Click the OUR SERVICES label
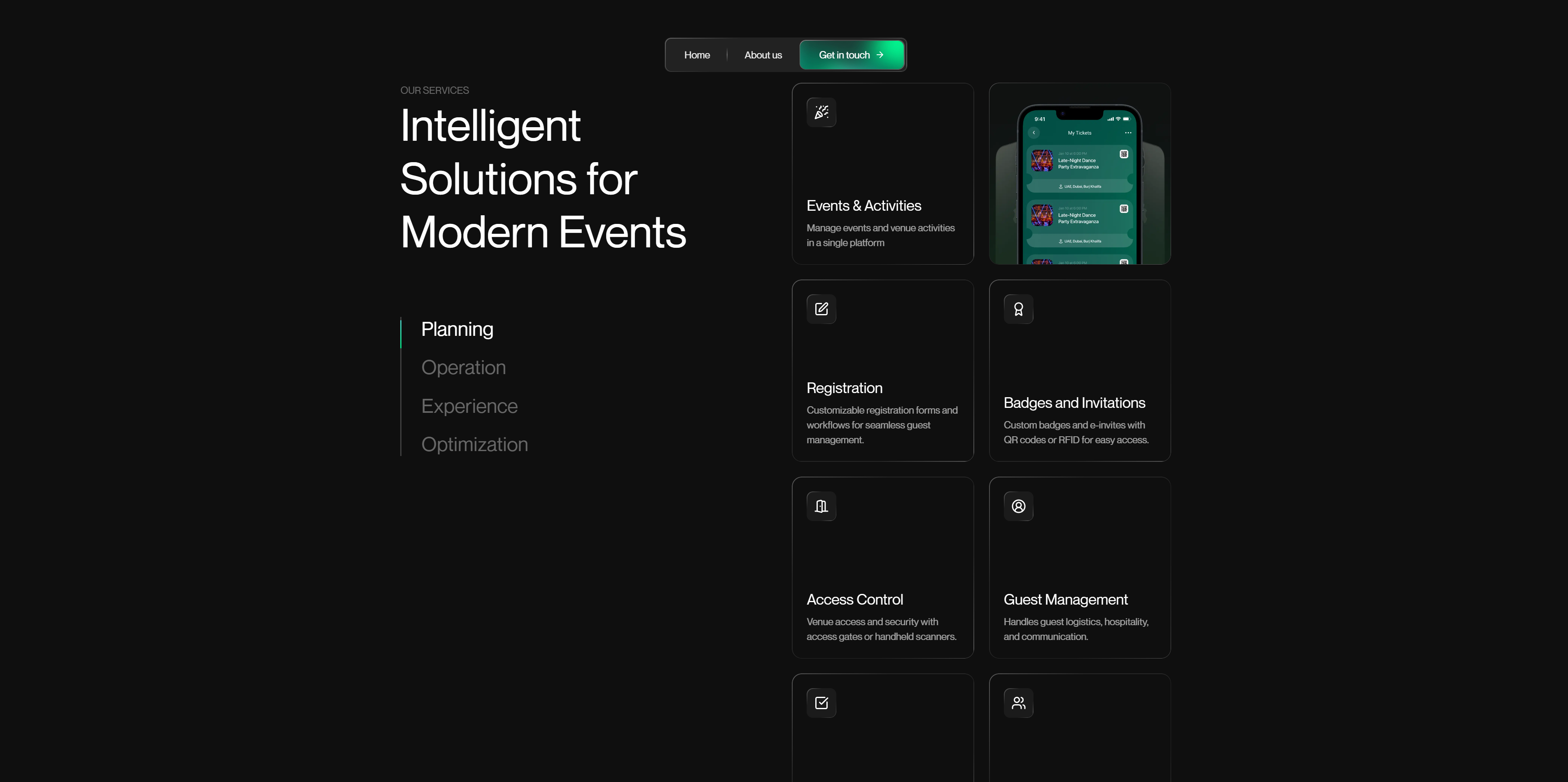This screenshot has height=782, width=1568. point(434,90)
